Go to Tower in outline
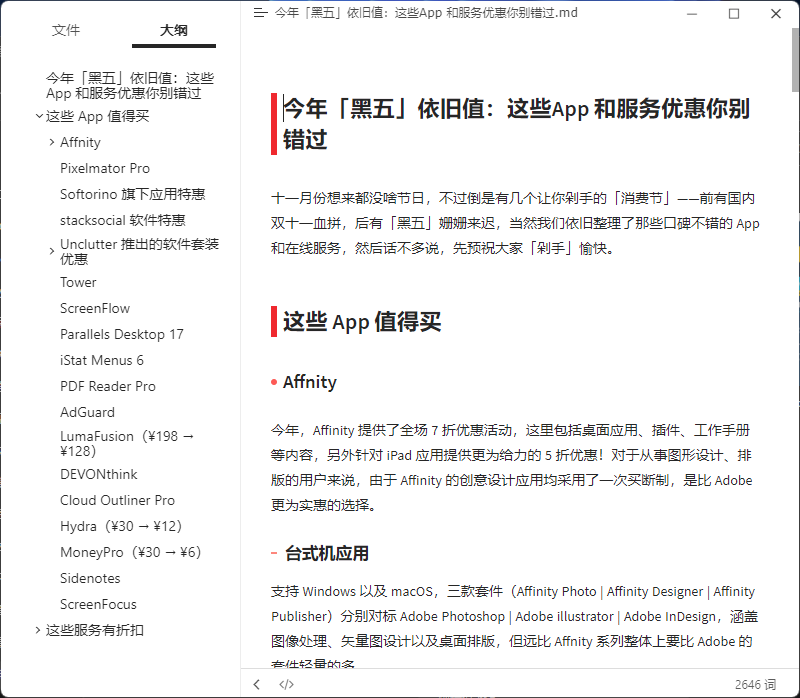This screenshot has width=800, height=698. click(78, 282)
